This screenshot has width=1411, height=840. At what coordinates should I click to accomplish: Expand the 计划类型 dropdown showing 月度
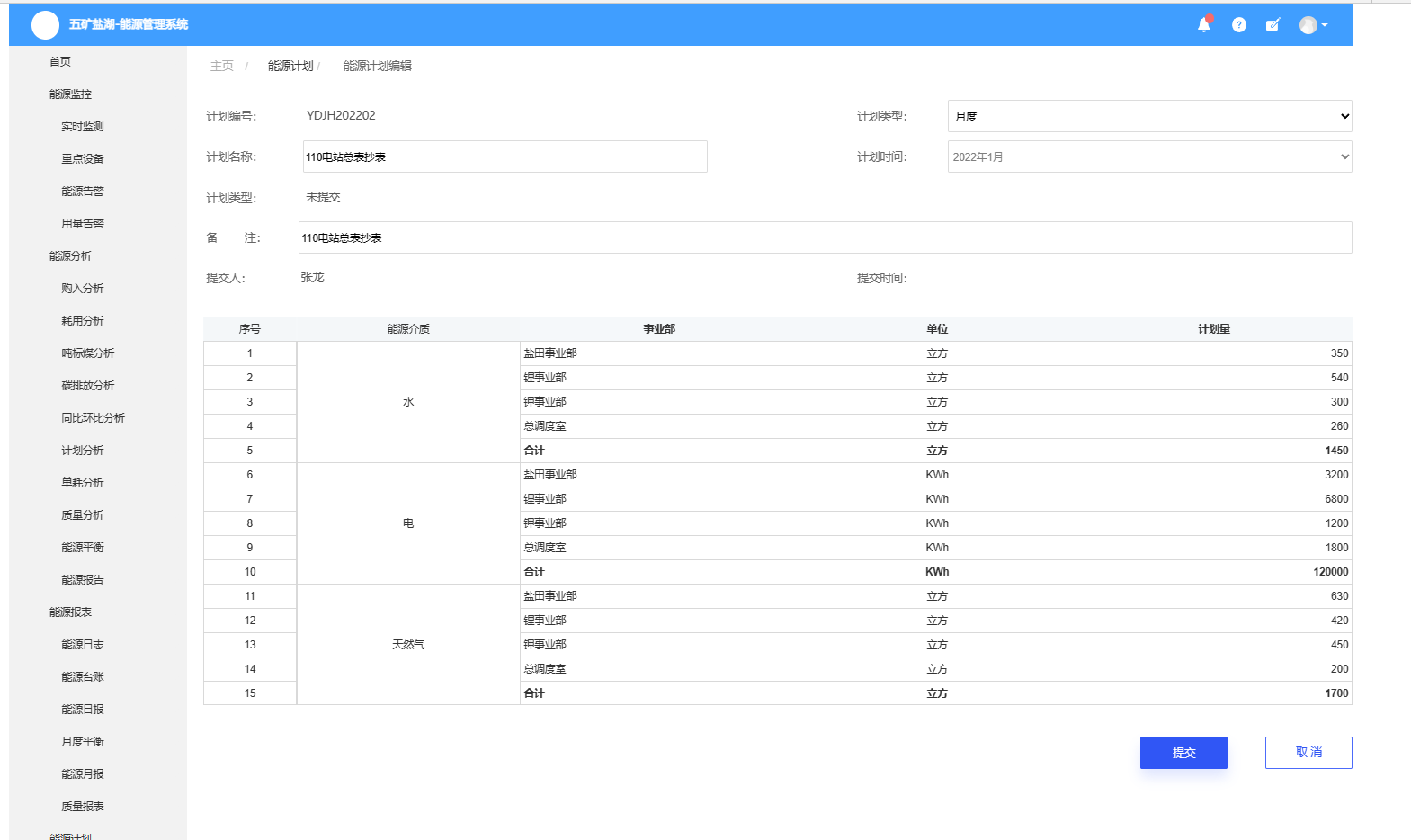click(1149, 116)
